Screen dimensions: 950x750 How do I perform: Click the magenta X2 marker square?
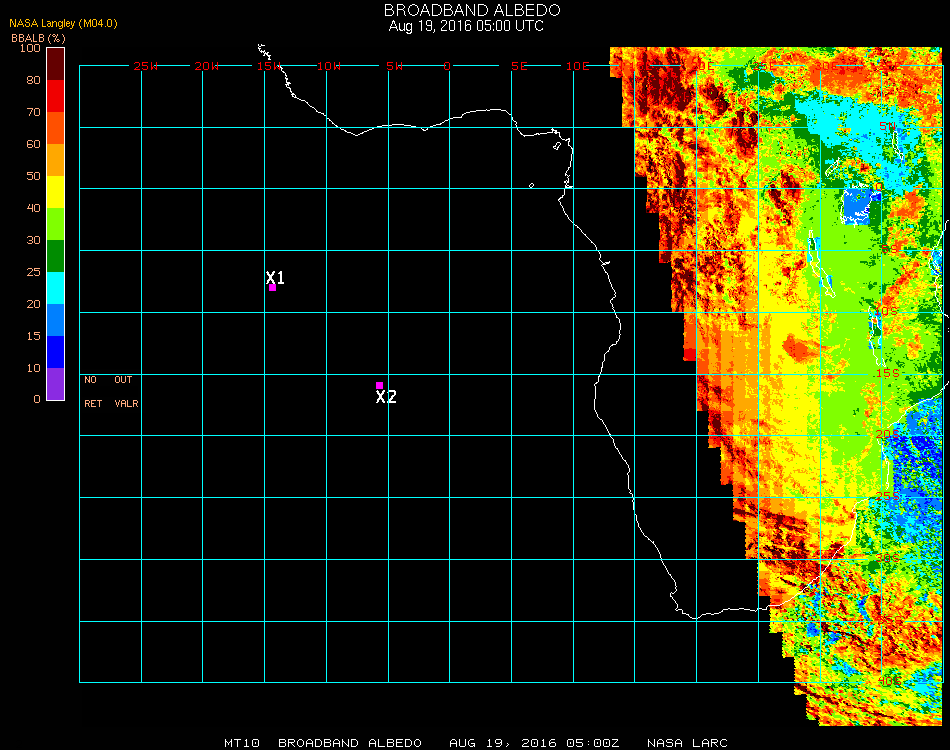coord(379,385)
